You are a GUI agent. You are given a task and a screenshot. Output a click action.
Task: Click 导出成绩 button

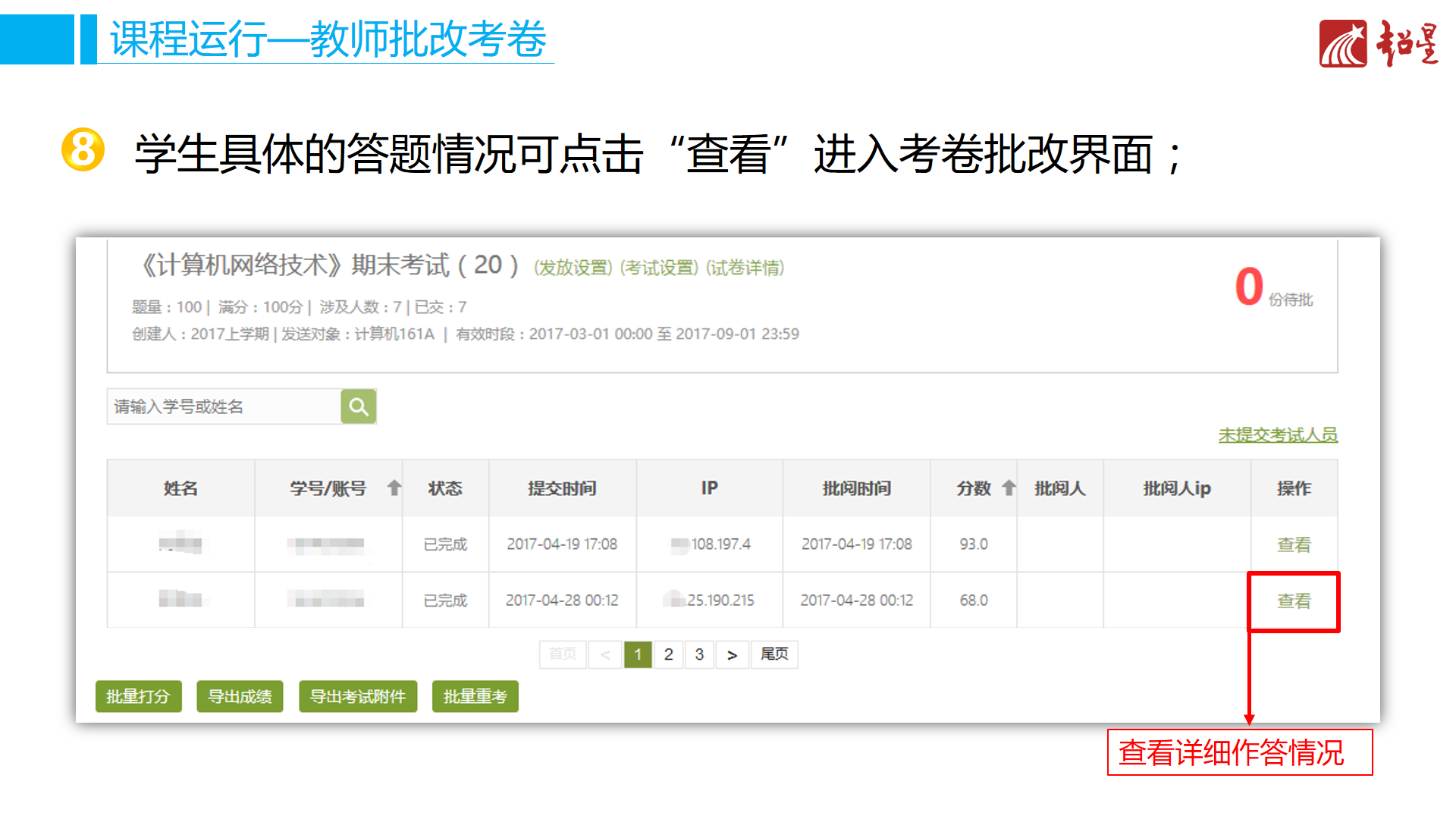pos(240,696)
